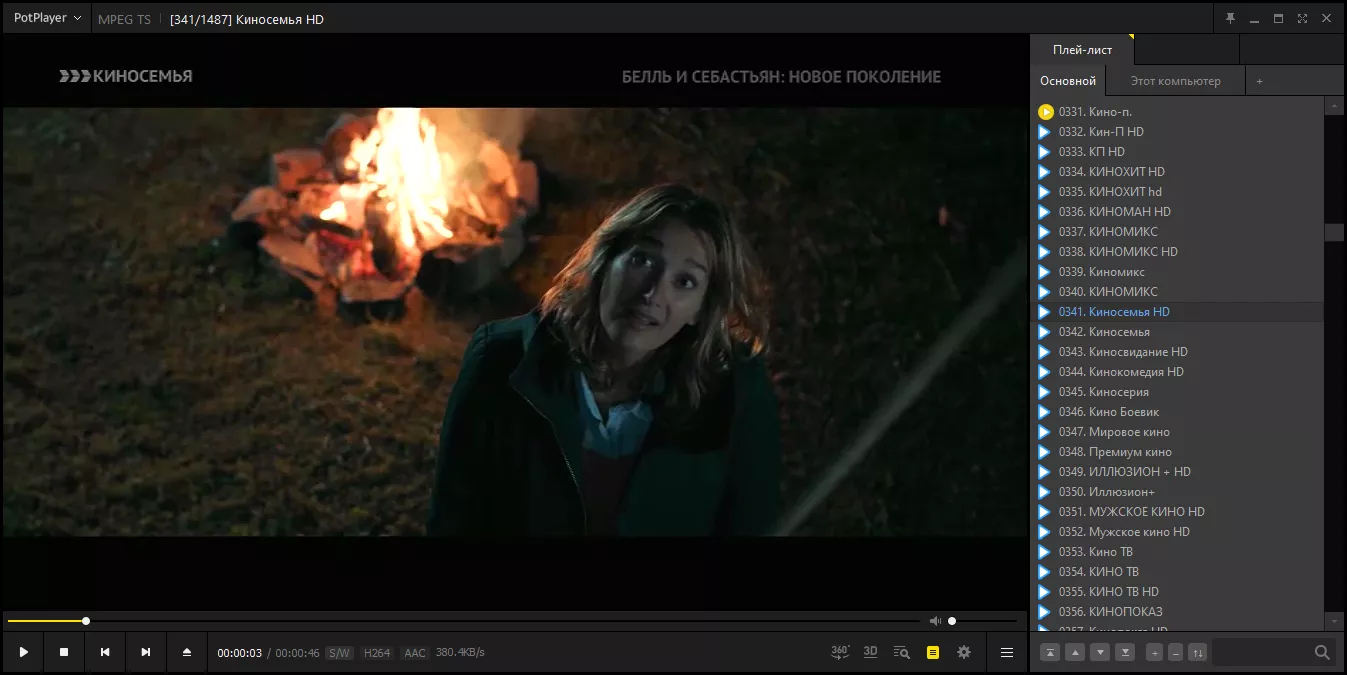
Task: Open a file with the eject button
Action: pos(187,652)
